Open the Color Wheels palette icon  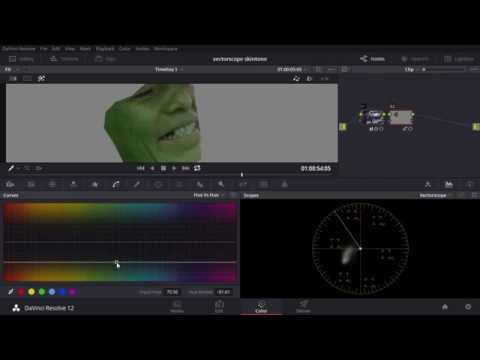[x=52, y=184]
